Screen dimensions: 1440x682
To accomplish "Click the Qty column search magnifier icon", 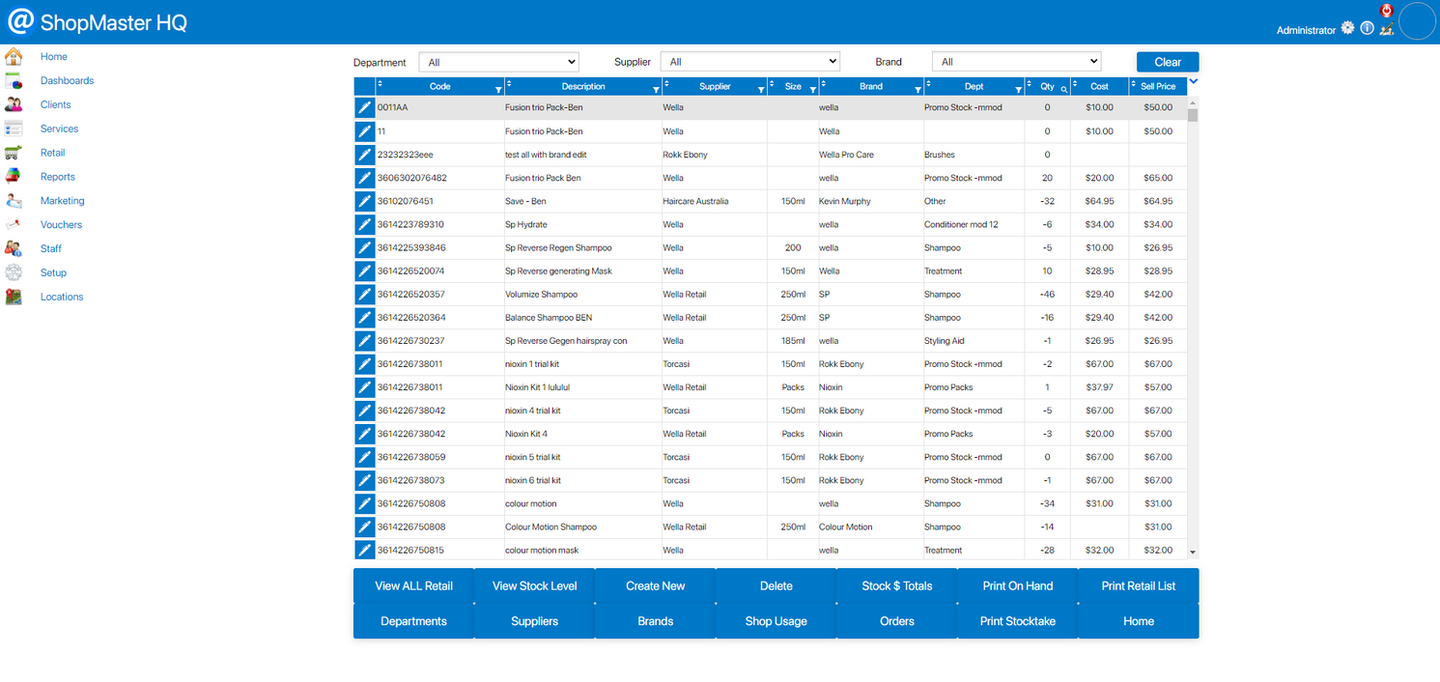I will point(1064,90).
